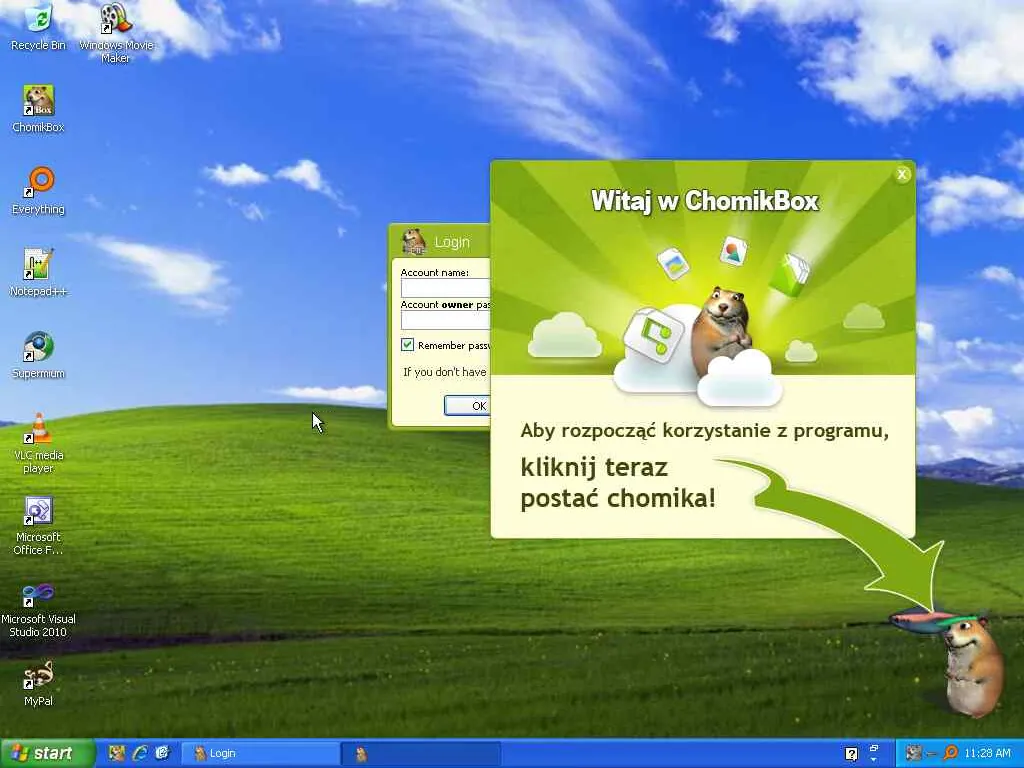
Task: Select Microsoft Visual Studio 2010 icon
Action: click(39, 609)
